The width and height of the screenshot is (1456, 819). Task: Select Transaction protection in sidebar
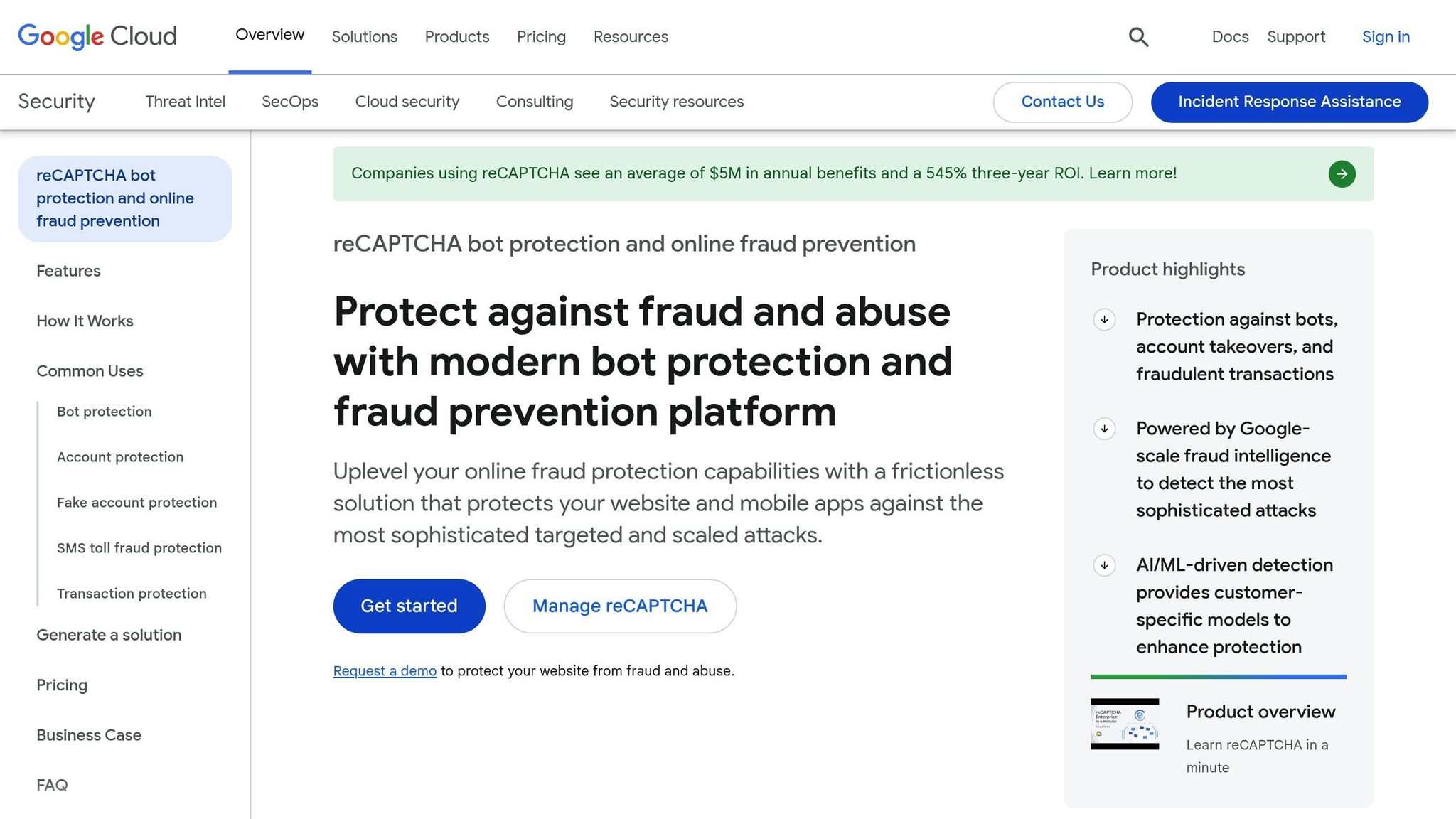pyautogui.click(x=132, y=594)
